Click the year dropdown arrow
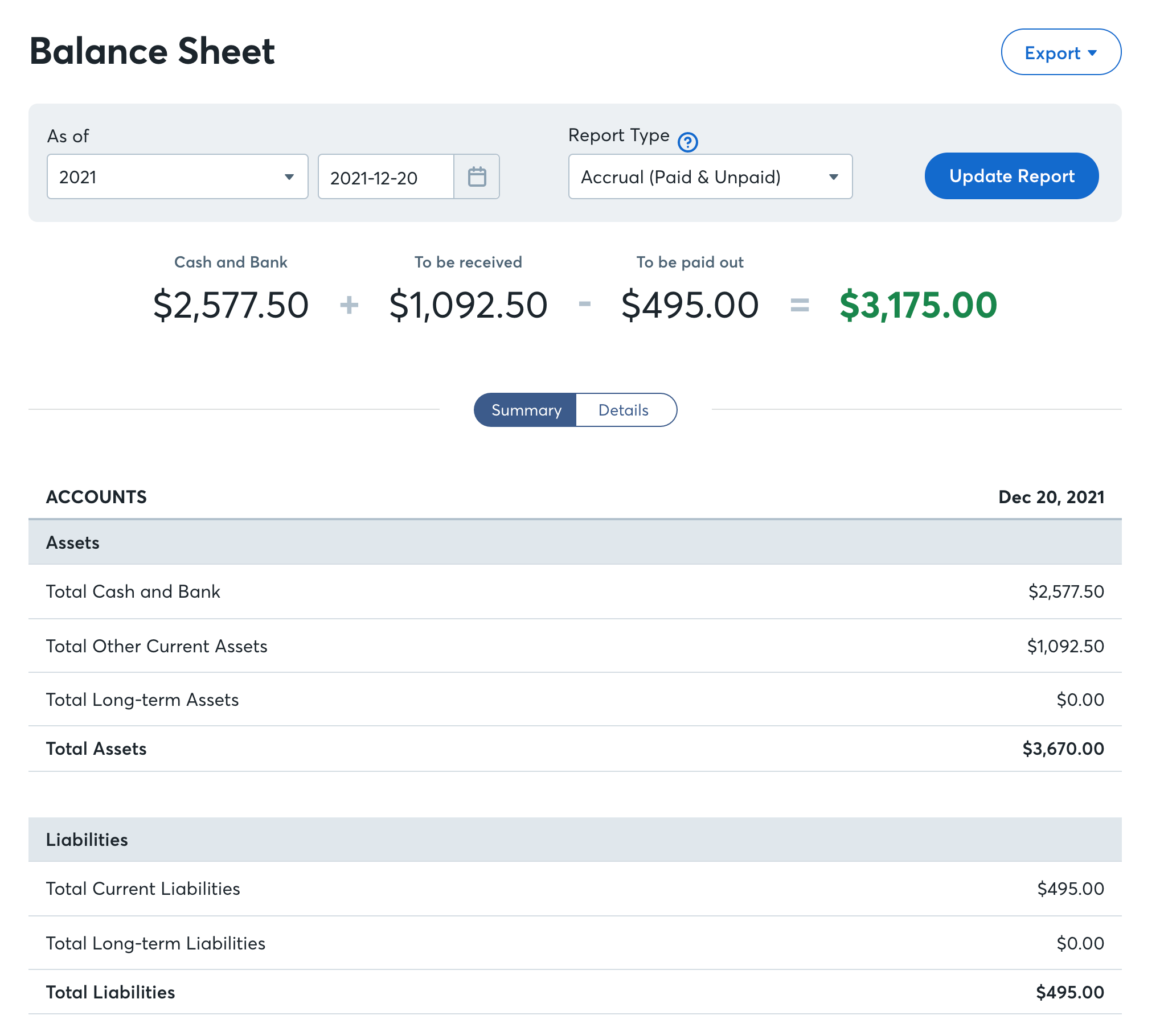Screen dimensions: 1164x1036 click(x=289, y=177)
